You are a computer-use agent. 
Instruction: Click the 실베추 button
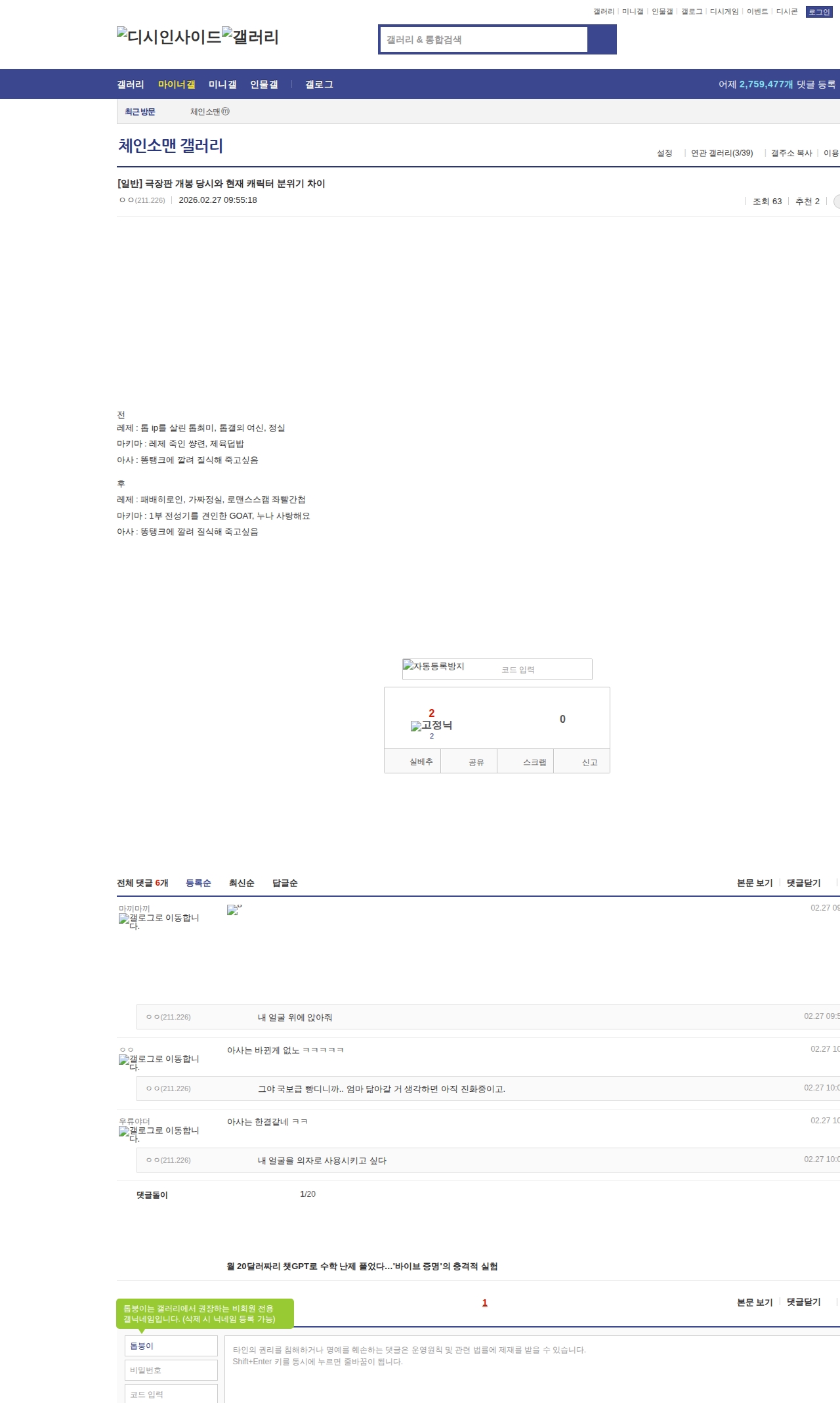coord(413,761)
